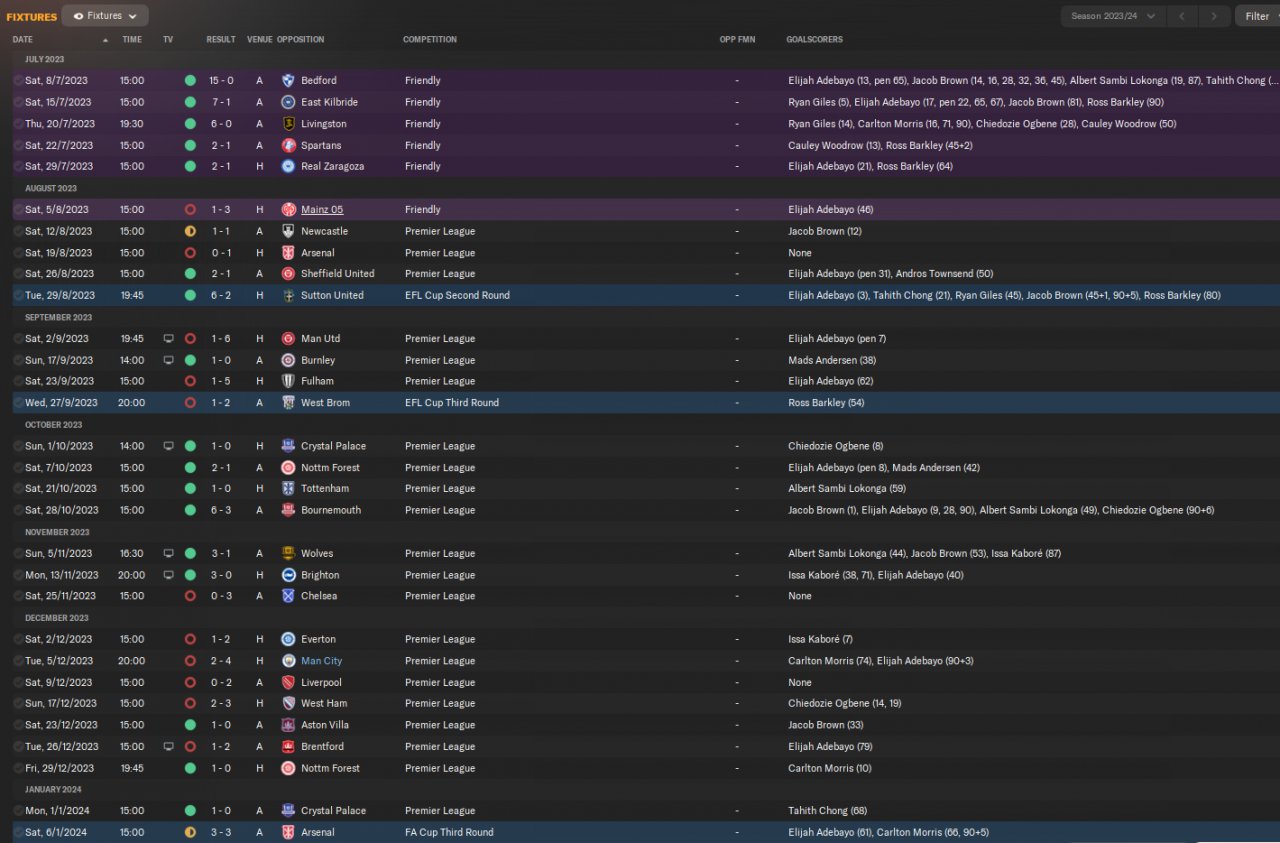Tick the circle for Thu, 20/7/2023 fixture
1280x843 pixels.
[x=18, y=124]
